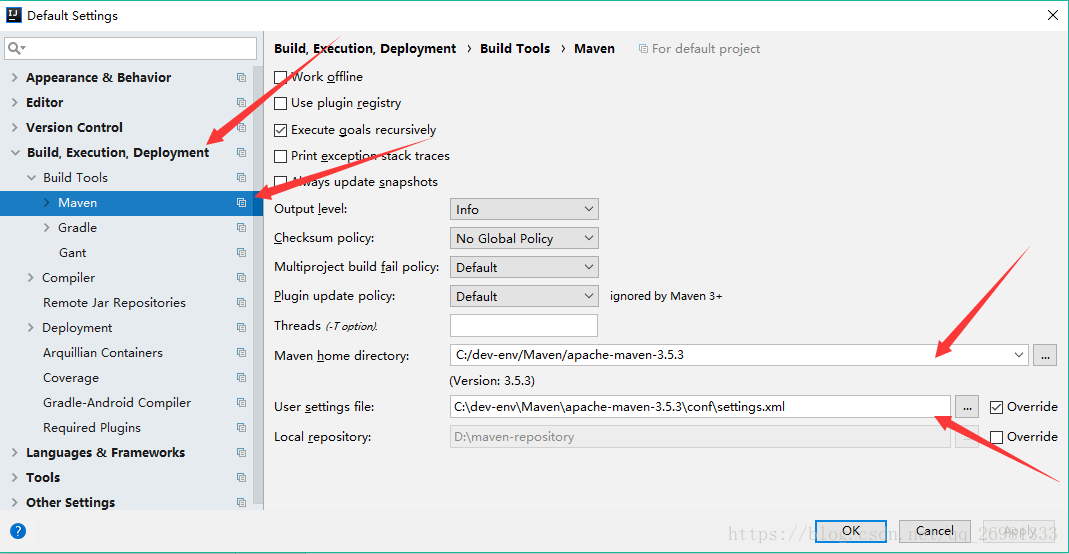Expand the Gradle subtree arrow
The image size is (1069, 554).
[x=46, y=228]
